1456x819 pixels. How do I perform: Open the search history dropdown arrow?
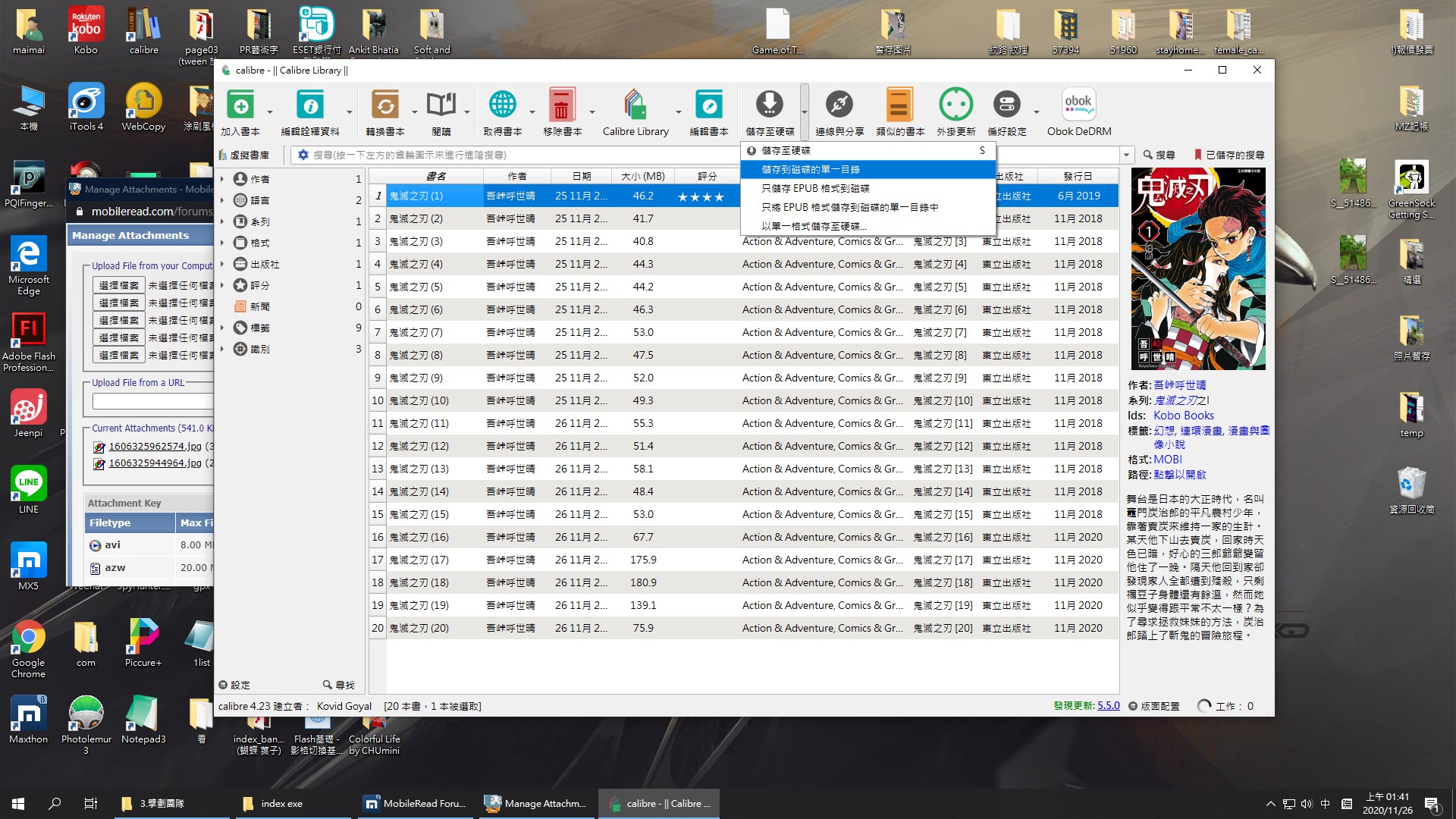(1126, 155)
